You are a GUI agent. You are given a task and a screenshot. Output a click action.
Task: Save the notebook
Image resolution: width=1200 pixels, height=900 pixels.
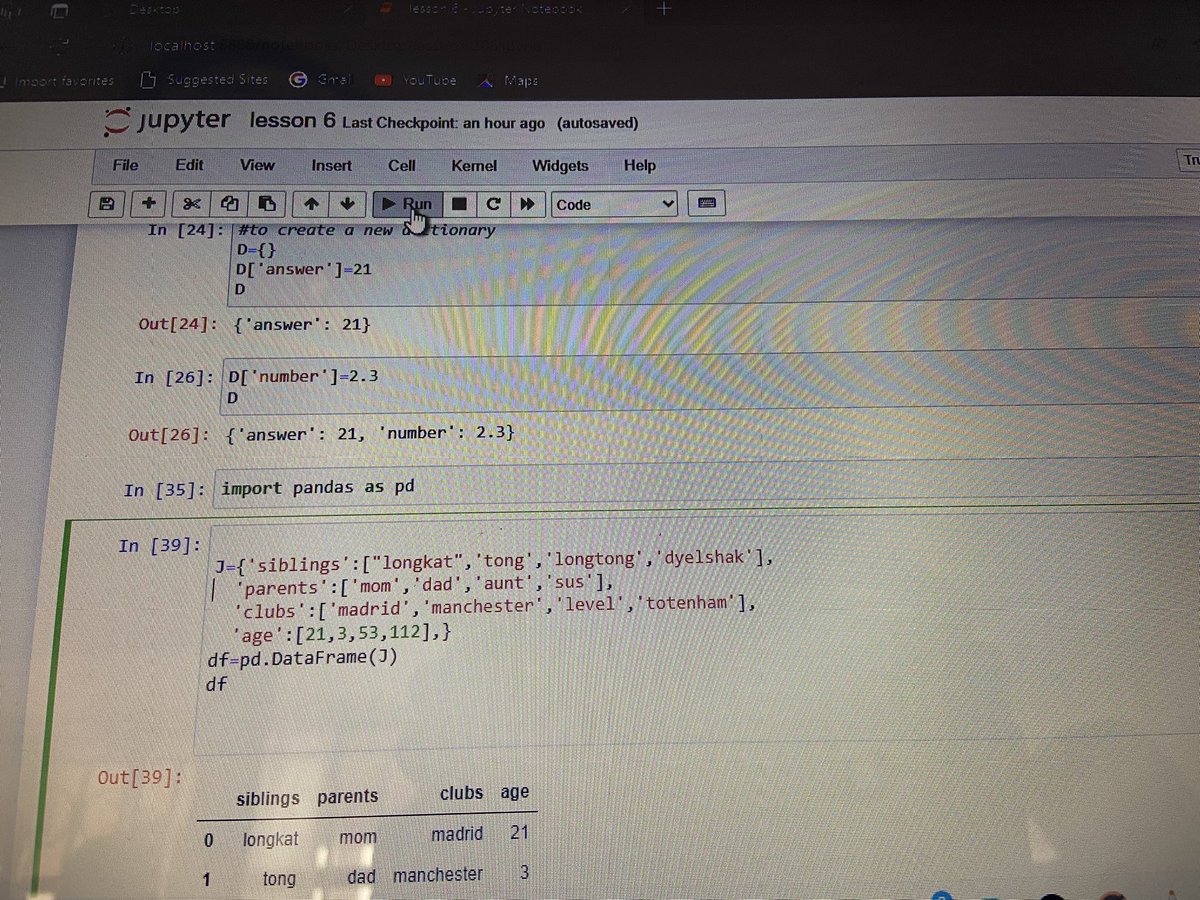tap(106, 203)
